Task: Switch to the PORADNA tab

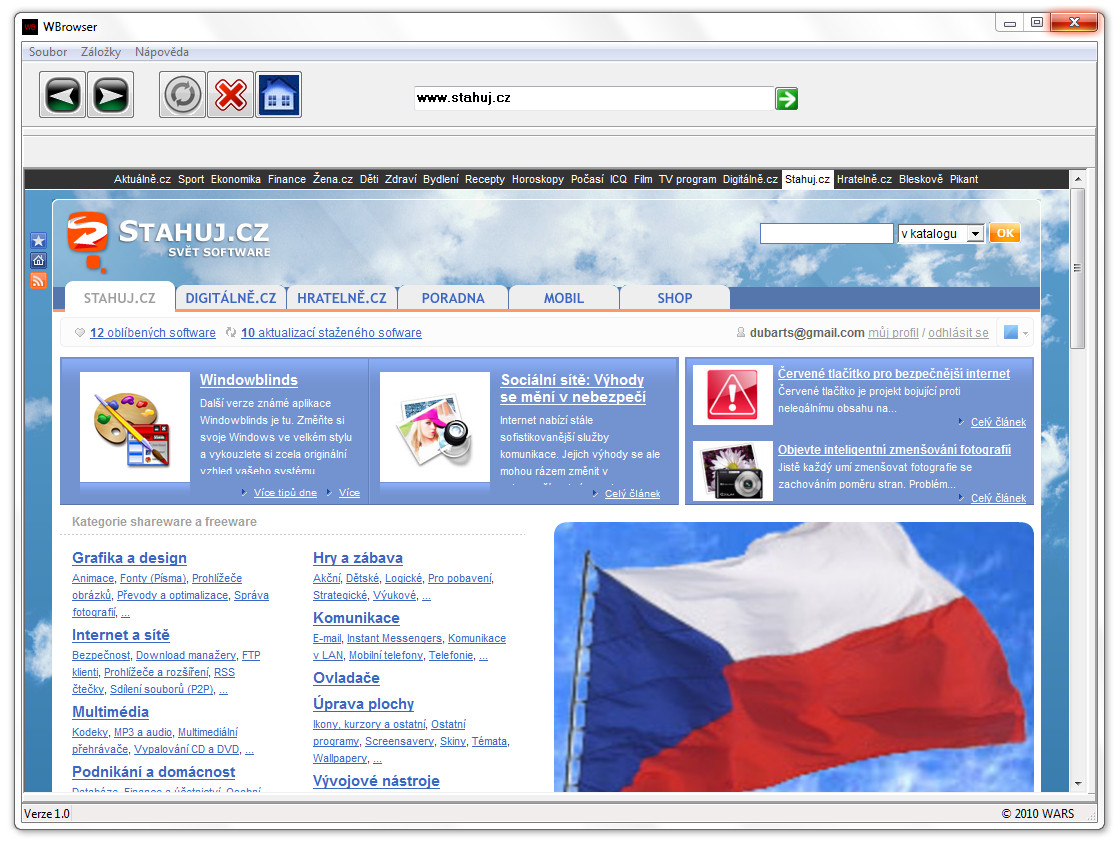Action: [x=453, y=298]
